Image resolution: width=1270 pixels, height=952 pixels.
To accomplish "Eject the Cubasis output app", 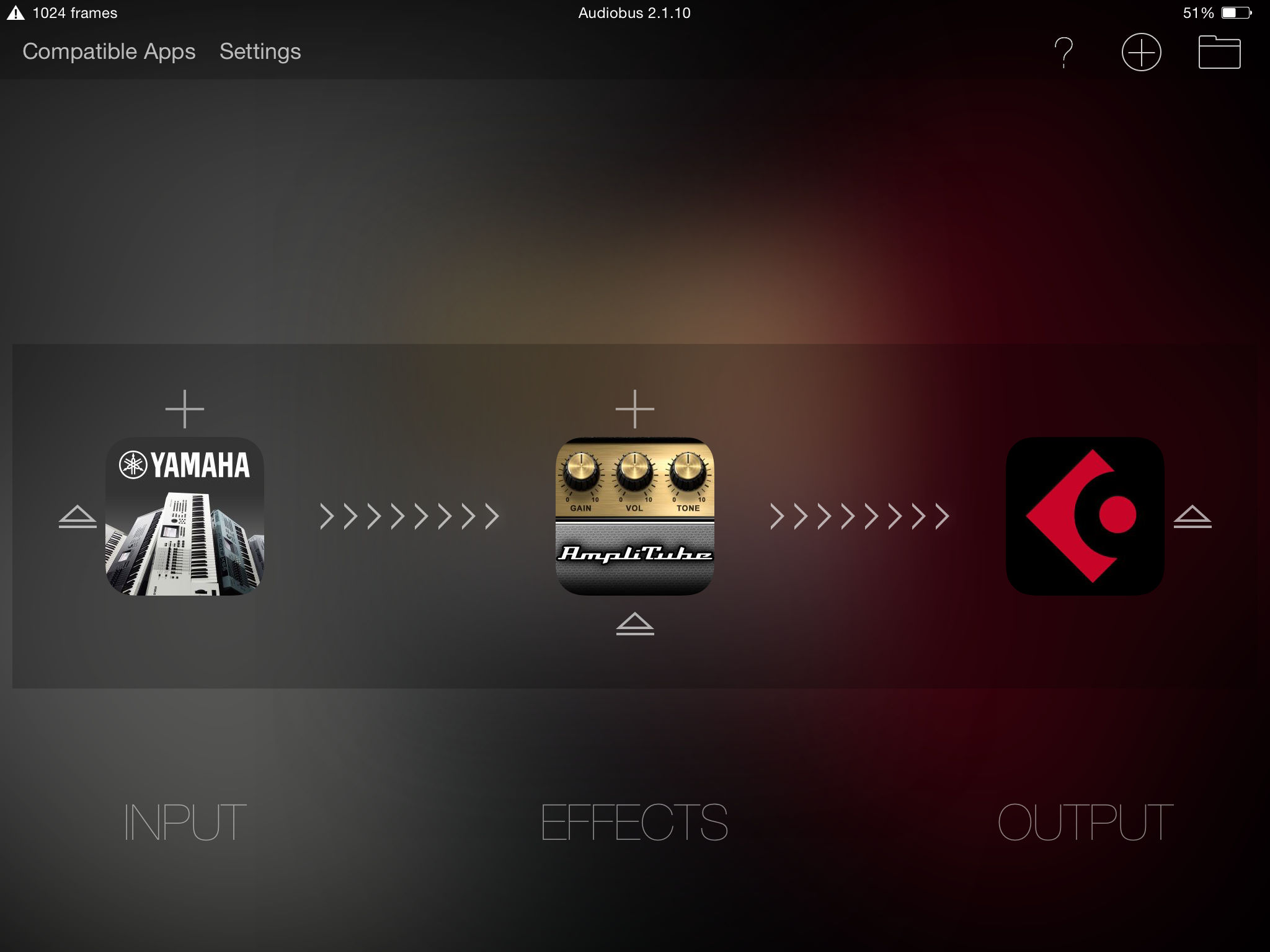I will pos(1192,517).
